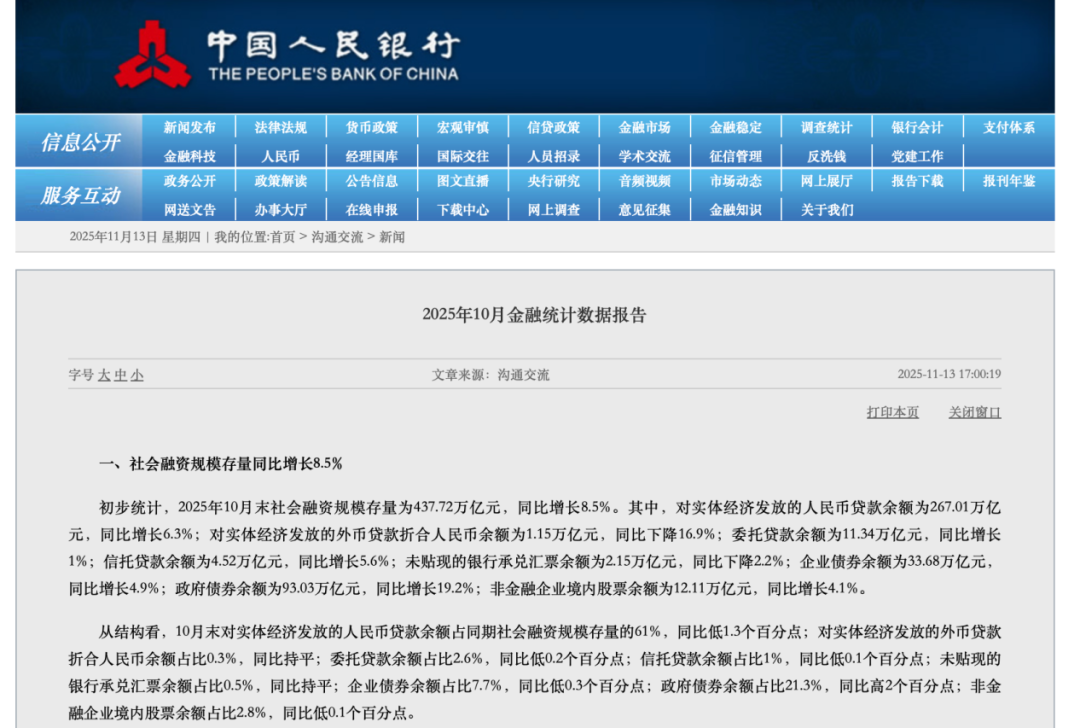The height and width of the screenshot is (728, 1080).
Task: Navigate to 政策解读
Action: click(281, 181)
